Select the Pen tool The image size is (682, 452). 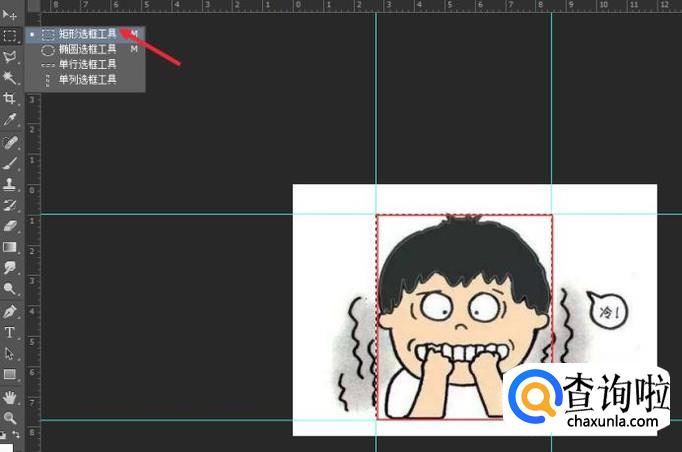(10, 311)
